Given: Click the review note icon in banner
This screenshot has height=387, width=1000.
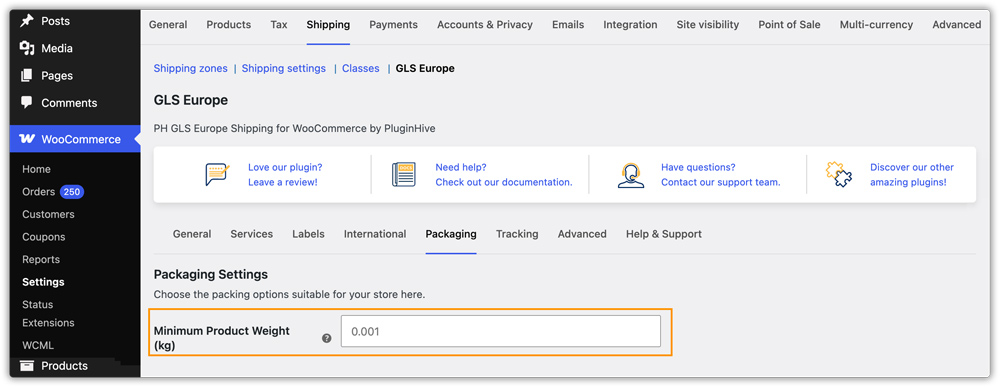Looking at the screenshot, I should pyautogui.click(x=217, y=175).
